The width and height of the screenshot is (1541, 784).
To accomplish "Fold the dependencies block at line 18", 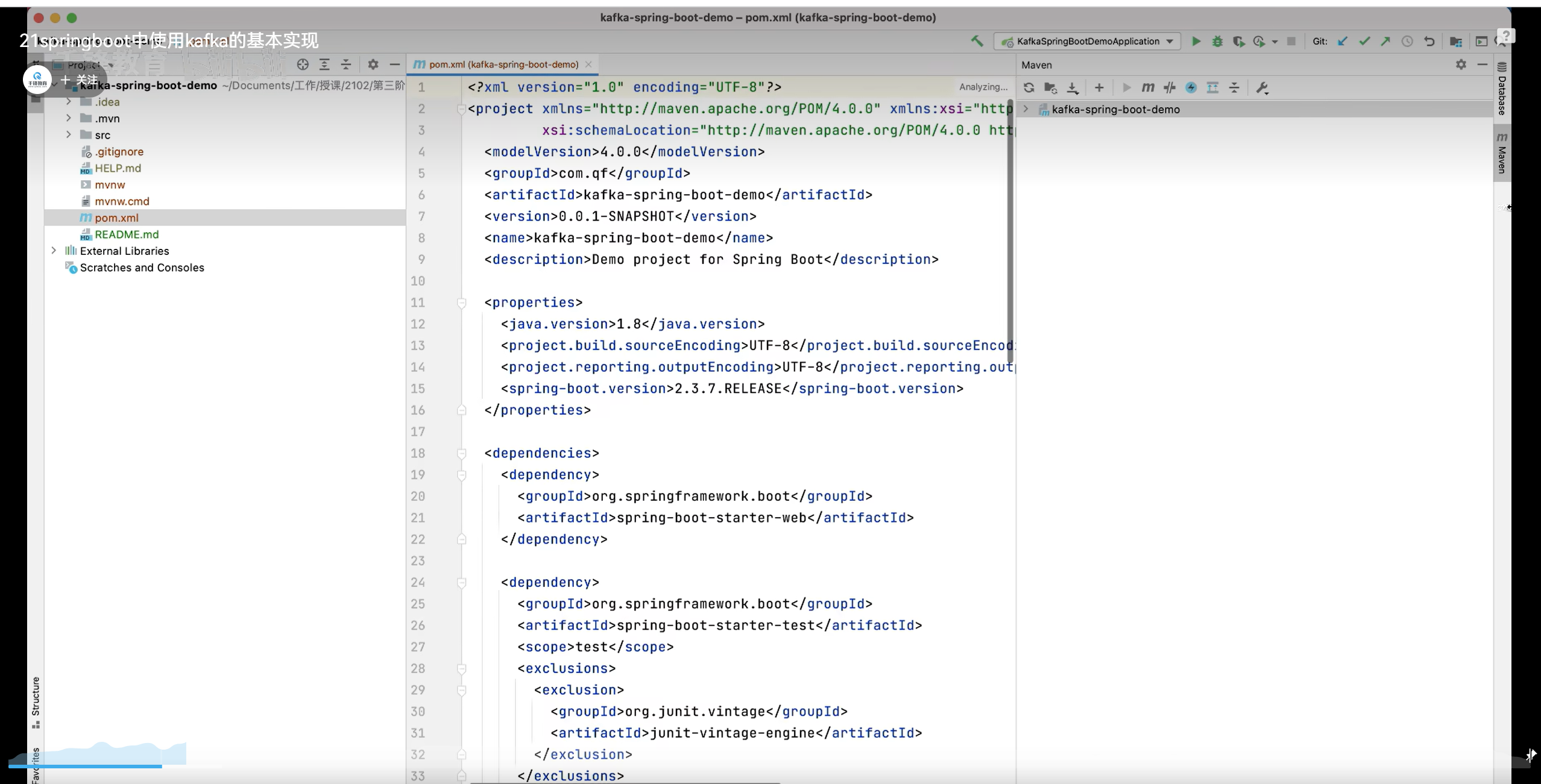I will (462, 453).
